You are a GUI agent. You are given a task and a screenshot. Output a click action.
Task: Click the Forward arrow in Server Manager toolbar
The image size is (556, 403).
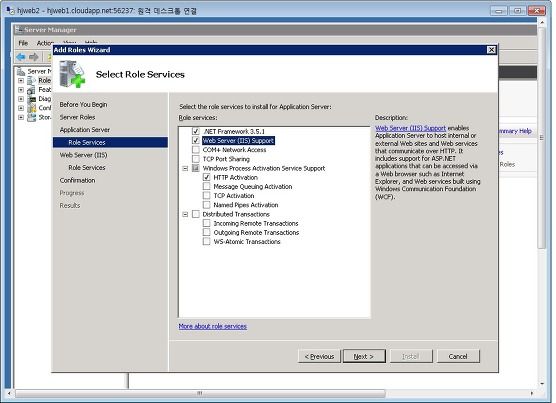(34, 56)
